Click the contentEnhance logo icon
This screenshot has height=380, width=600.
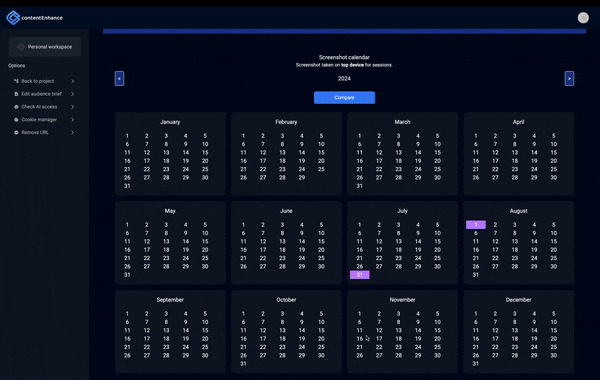(x=13, y=18)
